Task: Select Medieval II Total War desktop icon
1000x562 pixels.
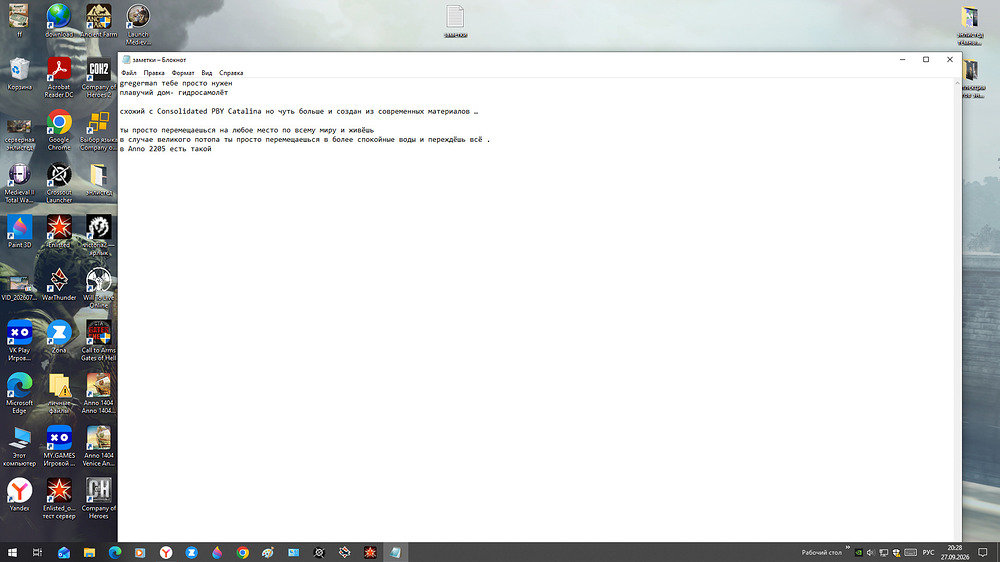Action: (x=19, y=183)
